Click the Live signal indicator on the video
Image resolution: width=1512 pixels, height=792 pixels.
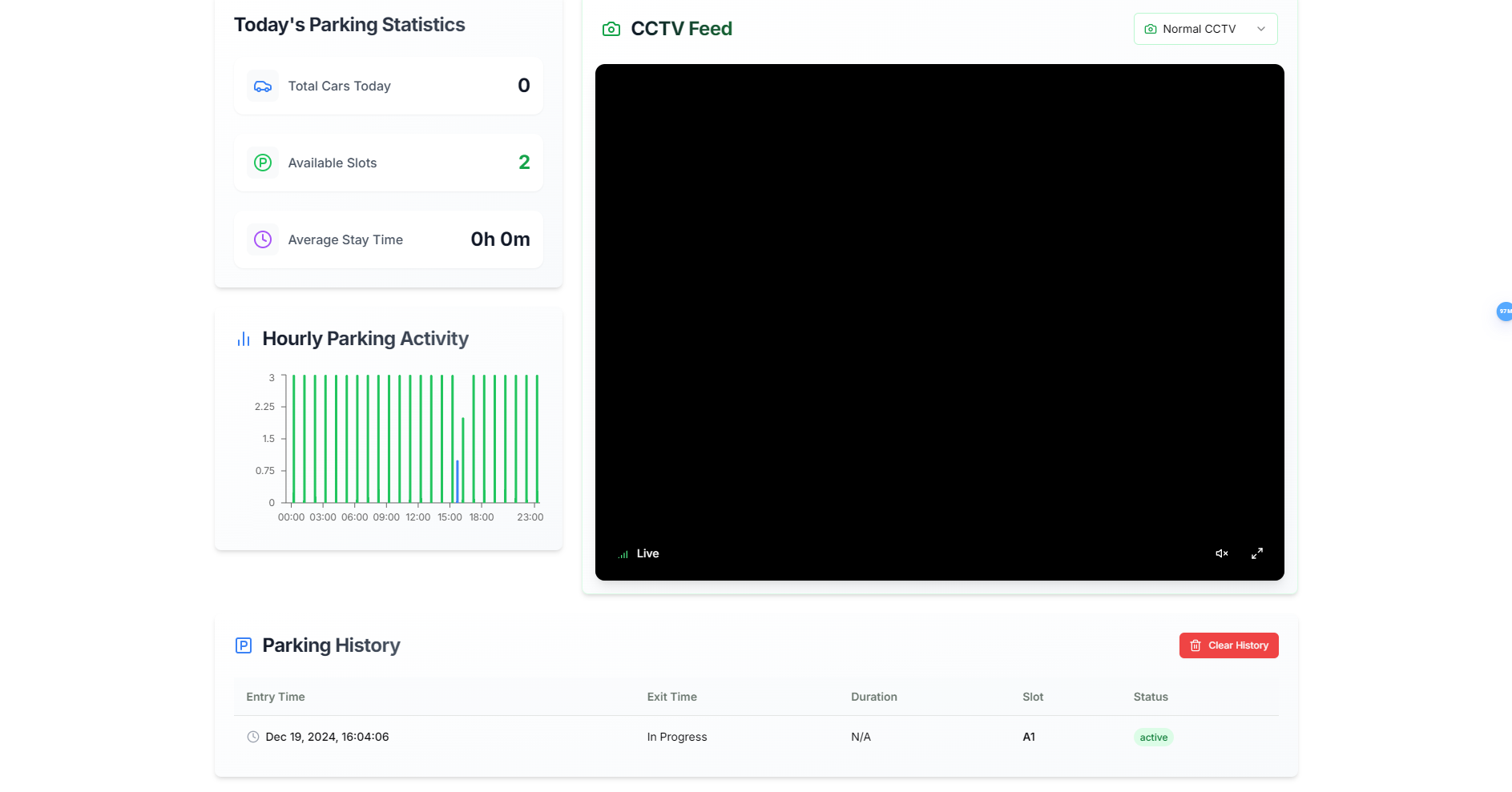[x=639, y=553]
